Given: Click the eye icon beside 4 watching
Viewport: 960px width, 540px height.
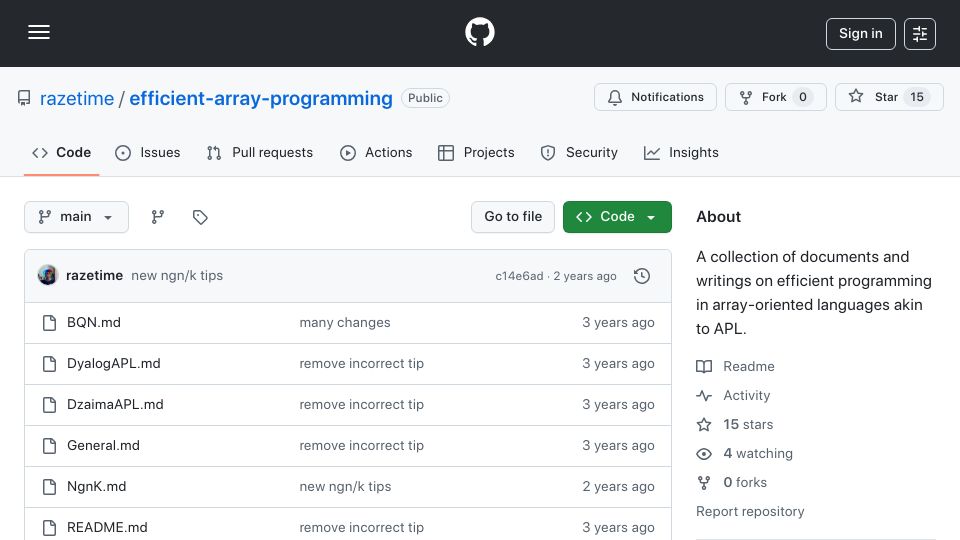Looking at the screenshot, I should [704, 454].
